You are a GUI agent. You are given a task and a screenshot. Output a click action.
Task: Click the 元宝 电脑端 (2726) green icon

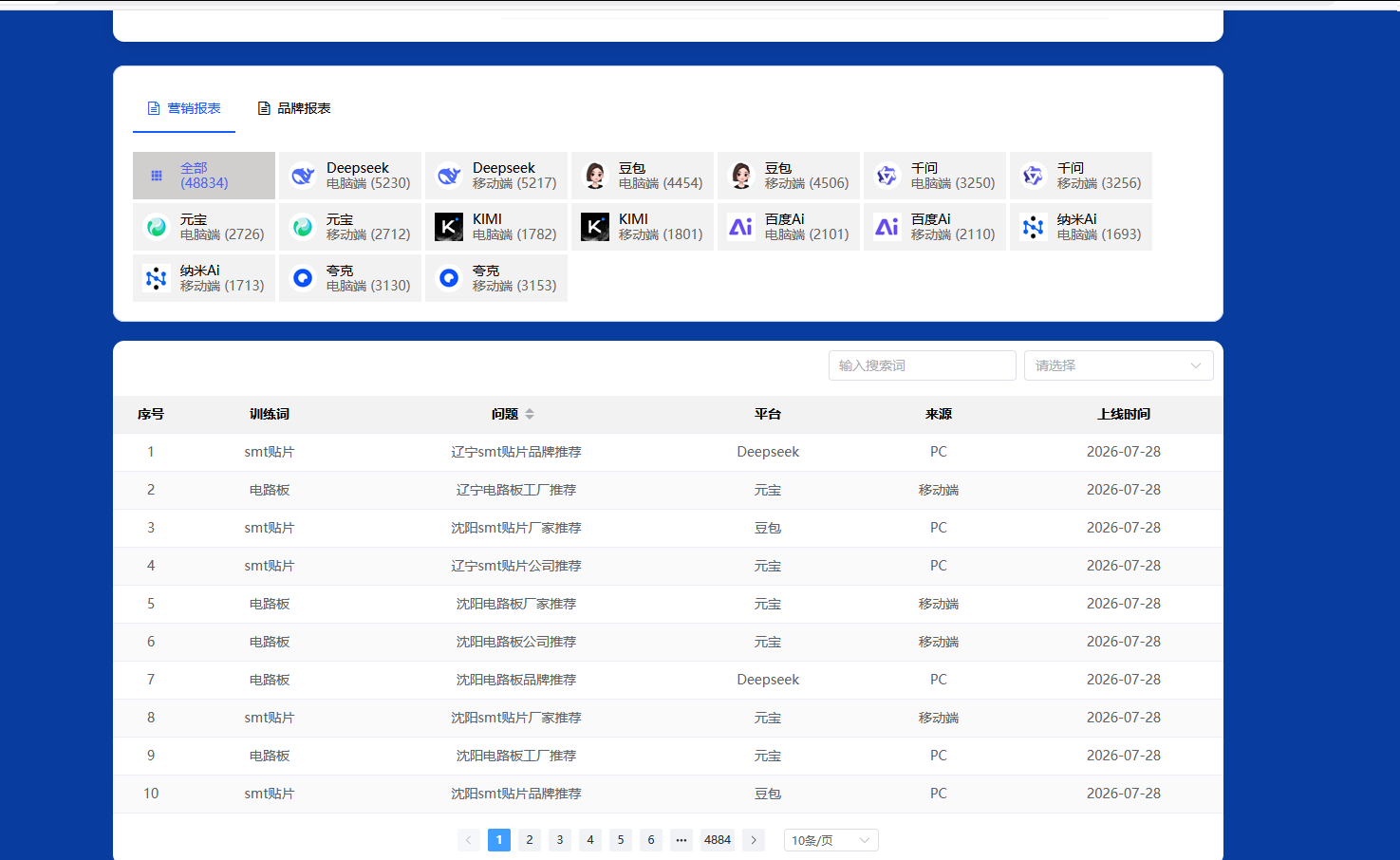point(157,227)
